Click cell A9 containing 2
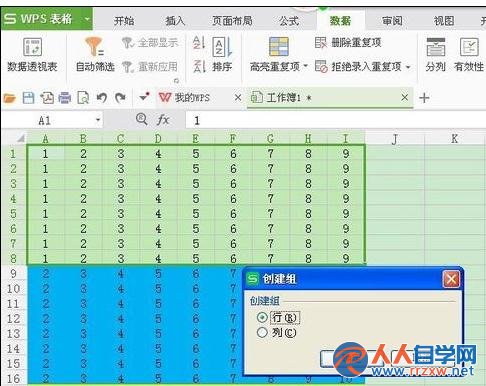 point(45,274)
